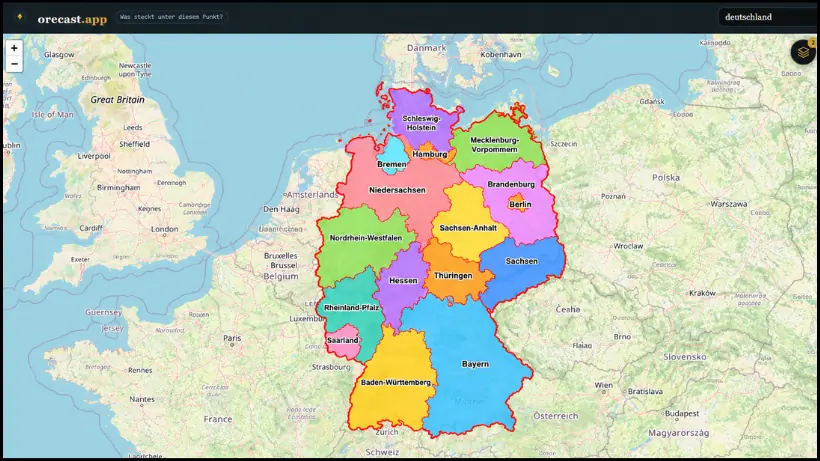
Task: Select the Niedersachsen region label
Action: (397, 190)
